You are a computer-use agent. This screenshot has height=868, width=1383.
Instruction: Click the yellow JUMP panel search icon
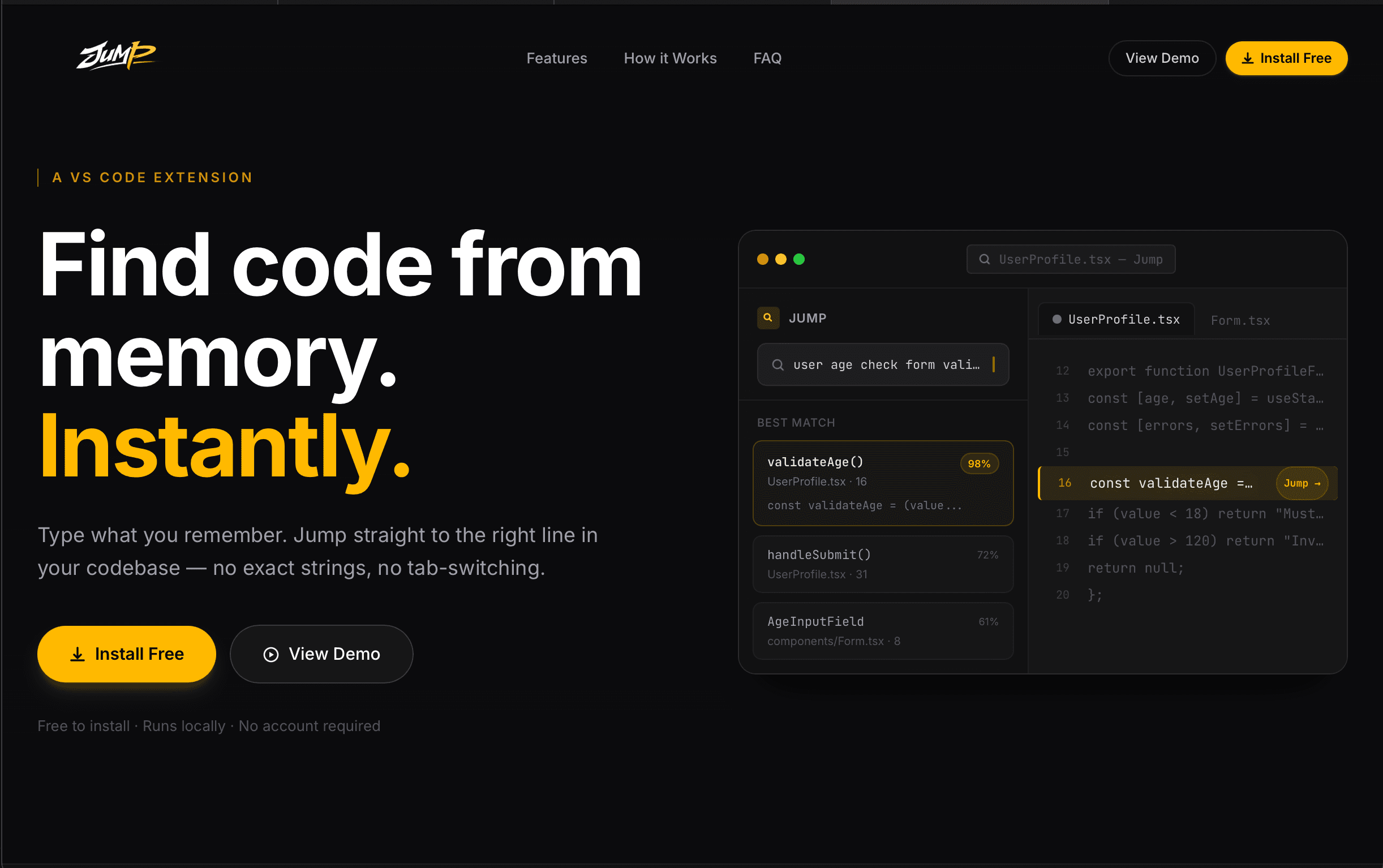767,317
